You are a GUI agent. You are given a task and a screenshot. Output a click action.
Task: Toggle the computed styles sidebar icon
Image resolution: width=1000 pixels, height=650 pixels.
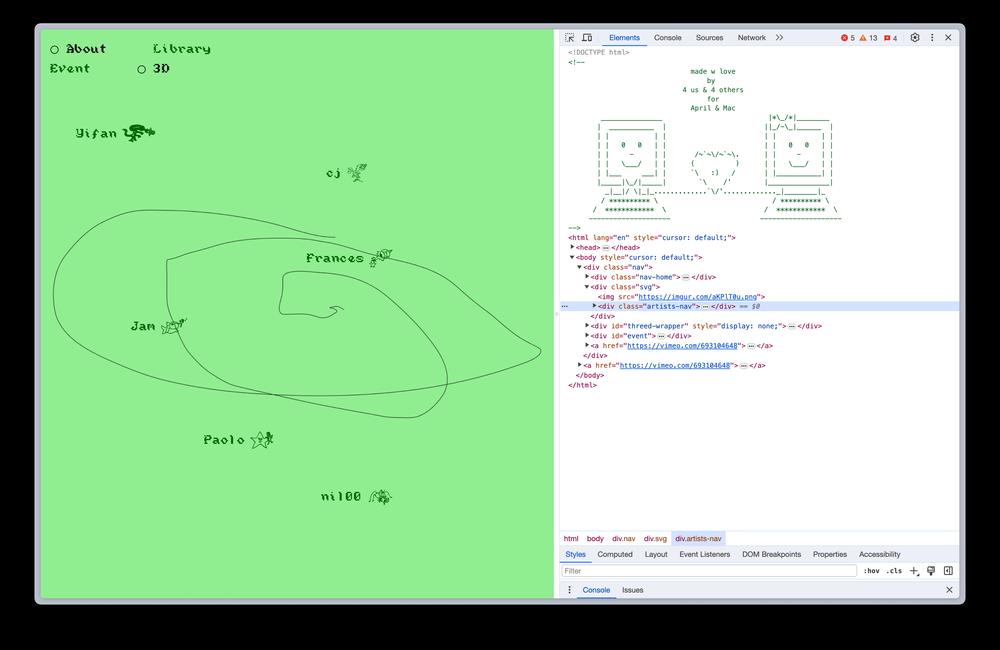(x=948, y=571)
